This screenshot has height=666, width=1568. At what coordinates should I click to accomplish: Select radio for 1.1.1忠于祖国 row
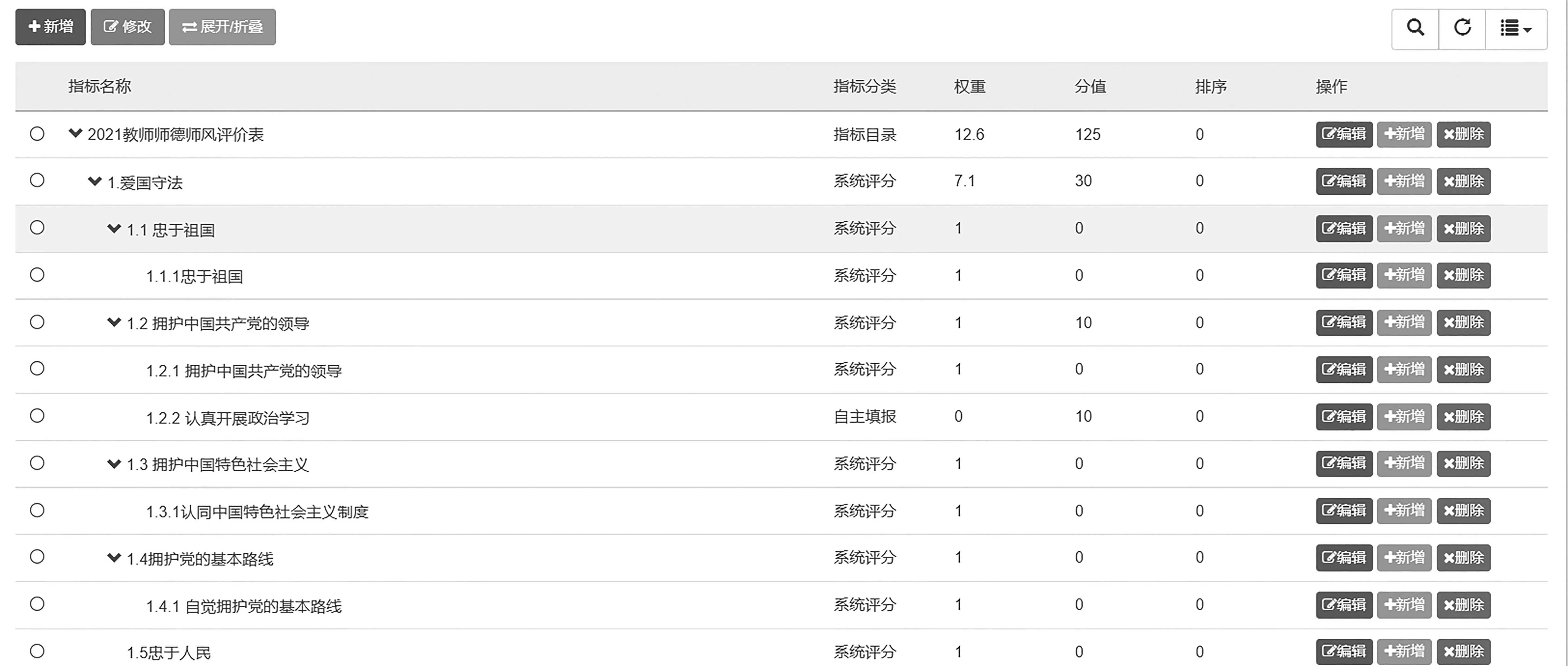coord(37,275)
